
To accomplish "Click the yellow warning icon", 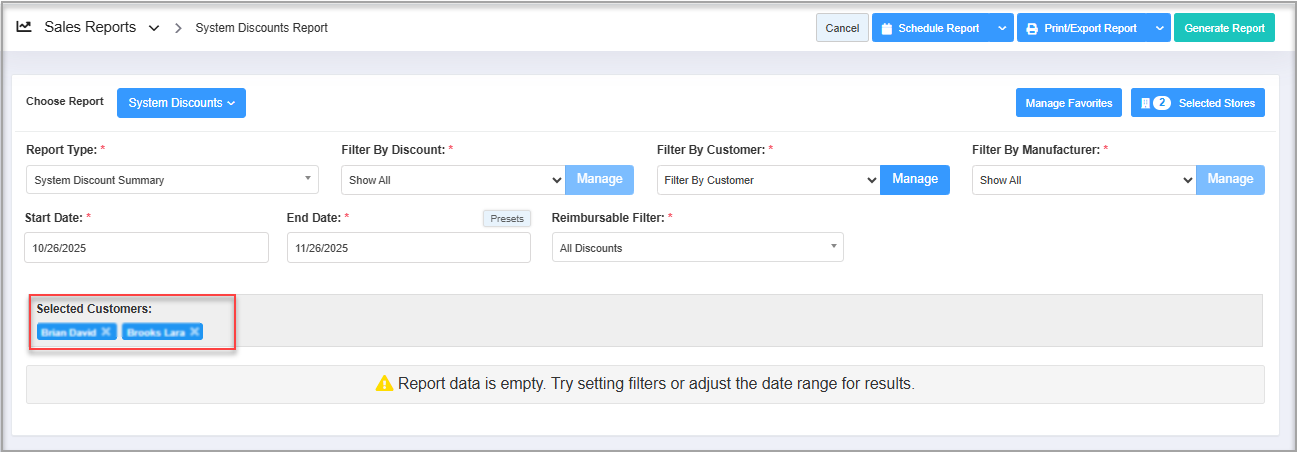I will click(384, 383).
